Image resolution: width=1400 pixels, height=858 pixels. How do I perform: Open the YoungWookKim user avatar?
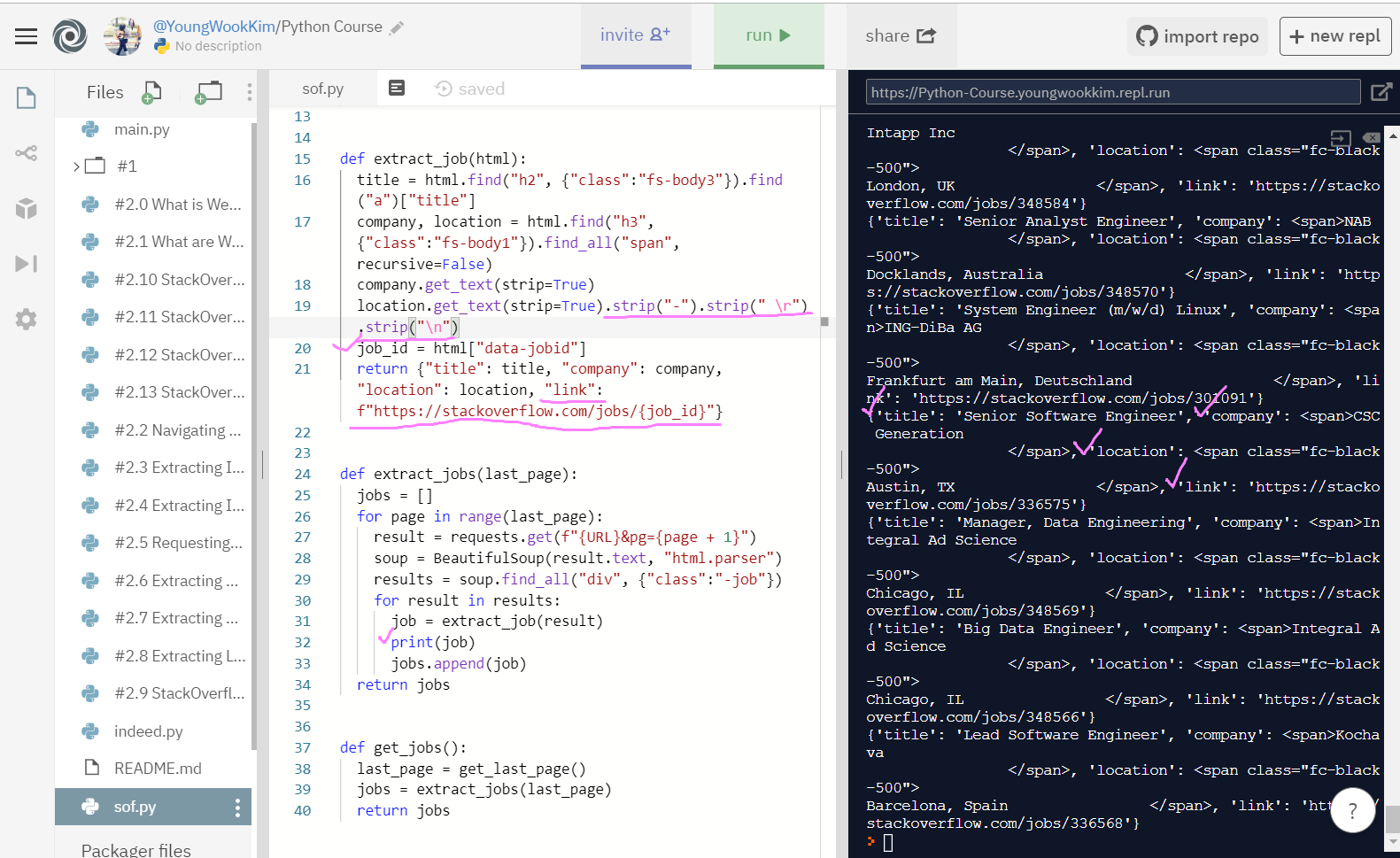(x=122, y=36)
